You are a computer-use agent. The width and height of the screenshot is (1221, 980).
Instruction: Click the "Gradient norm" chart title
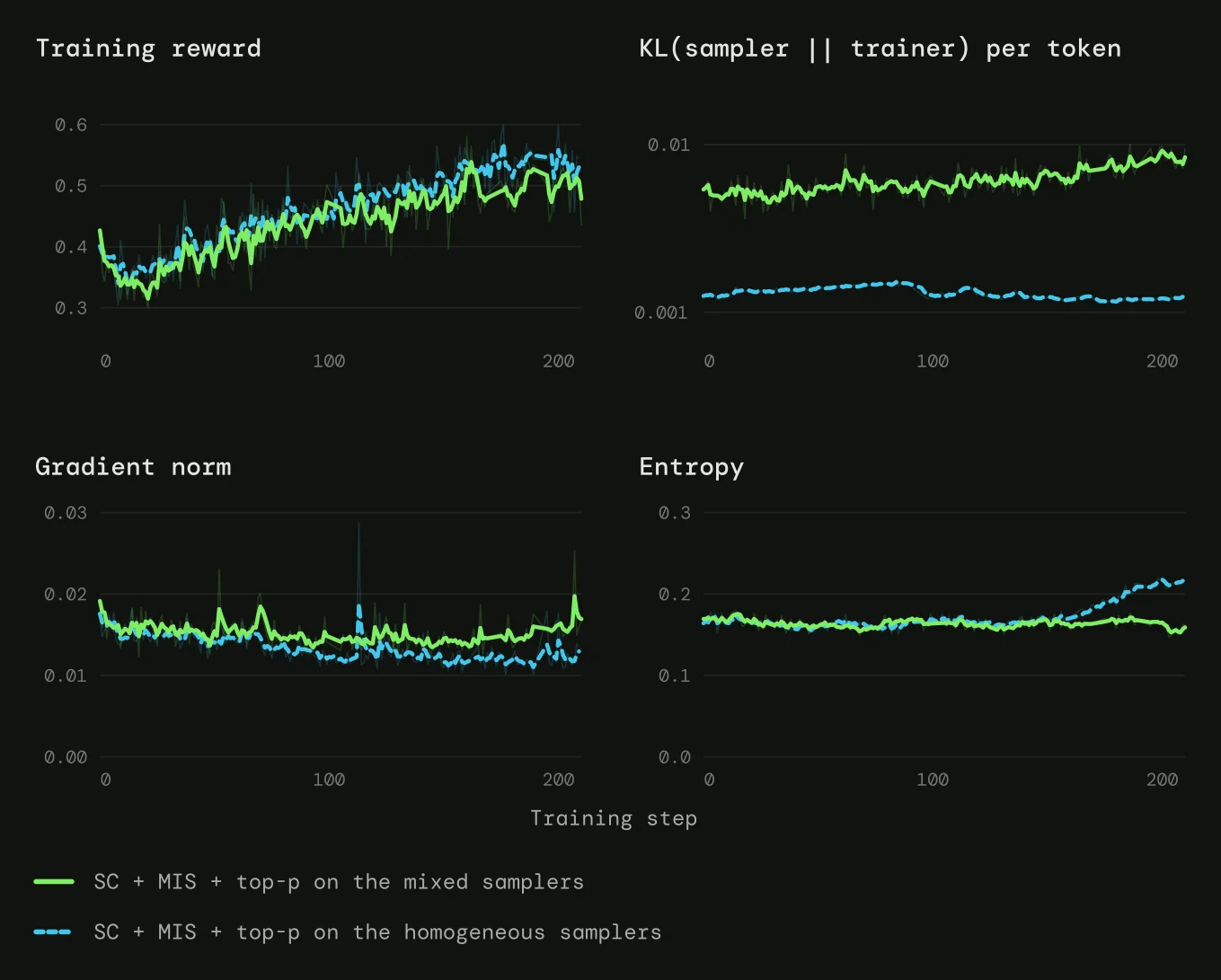point(133,466)
